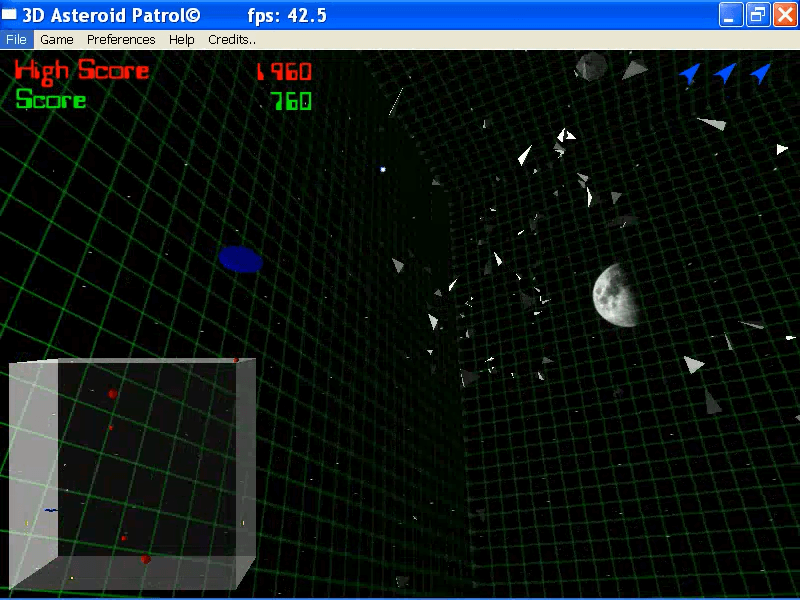Click the green Score value 760
The width and height of the screenshot is (800, 600).
291,101
